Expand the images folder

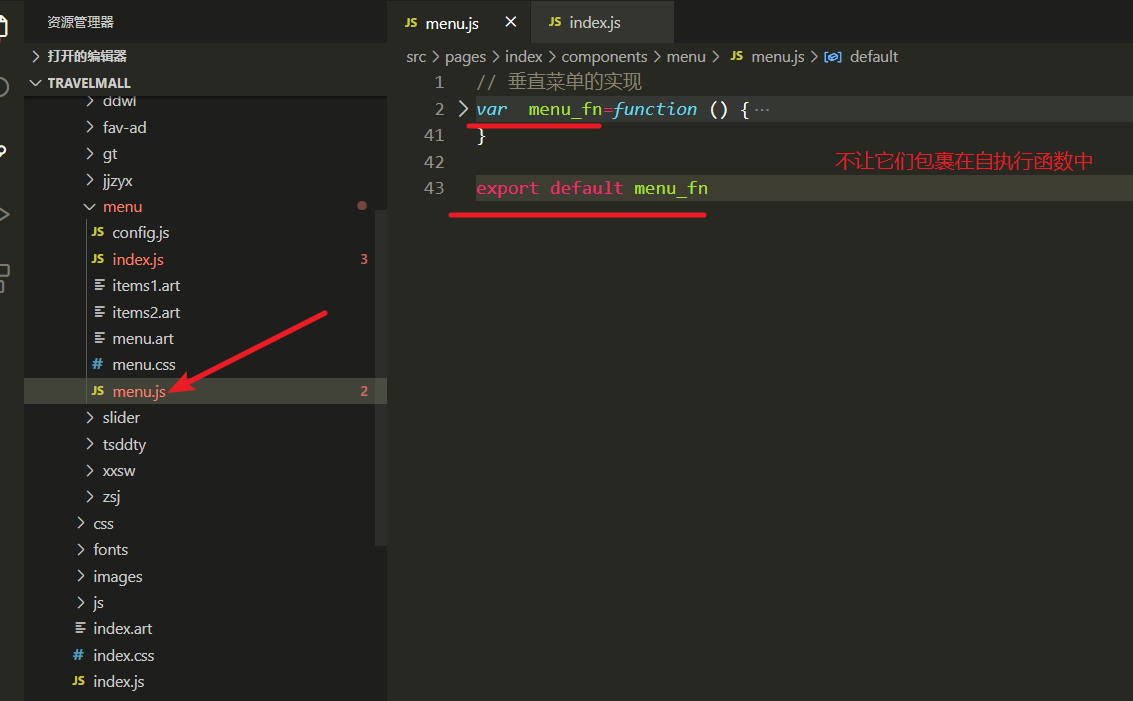point(80,576)
